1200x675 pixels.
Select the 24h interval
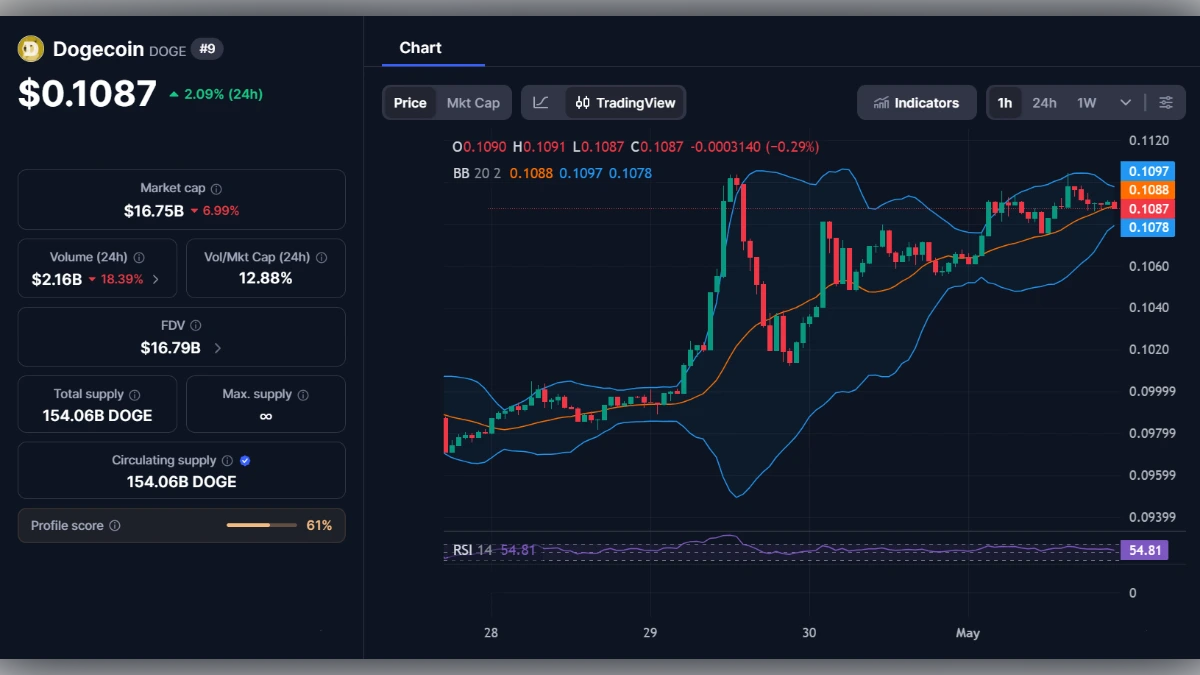pyautogui.click(x=1044, y=103)
